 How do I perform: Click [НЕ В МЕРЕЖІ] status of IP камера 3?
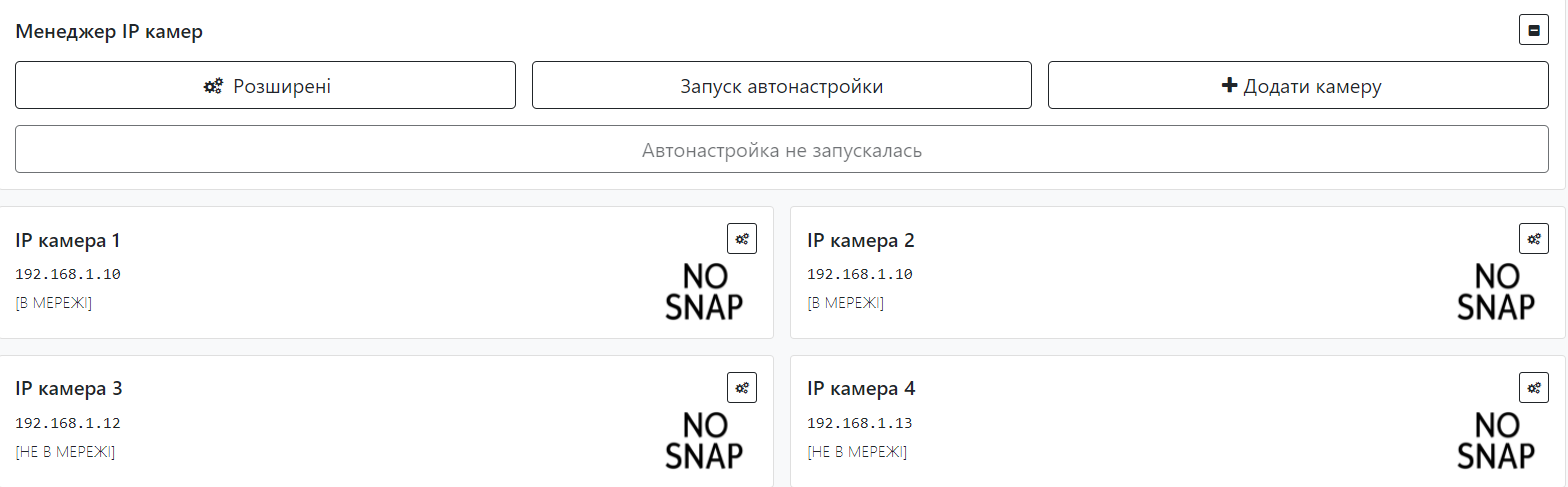(x=65, y=452)
